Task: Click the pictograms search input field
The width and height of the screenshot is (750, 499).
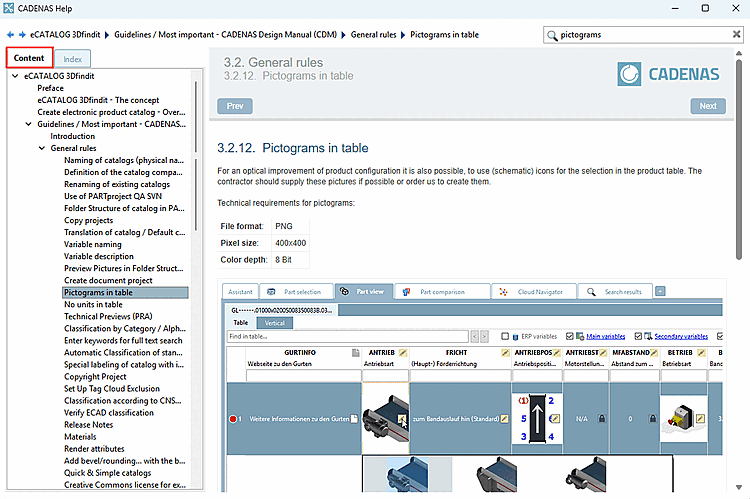Action: (x=640, y=35)
